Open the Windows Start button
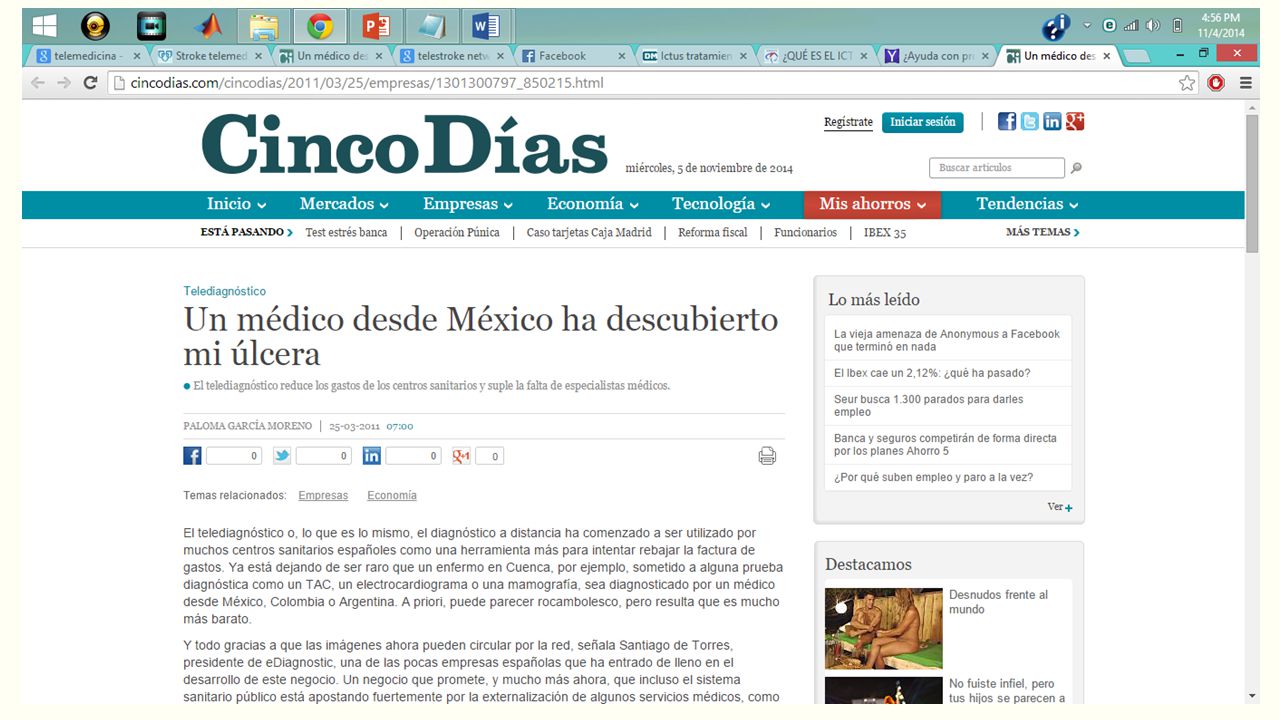The image size is (1280, 720). 44,26
